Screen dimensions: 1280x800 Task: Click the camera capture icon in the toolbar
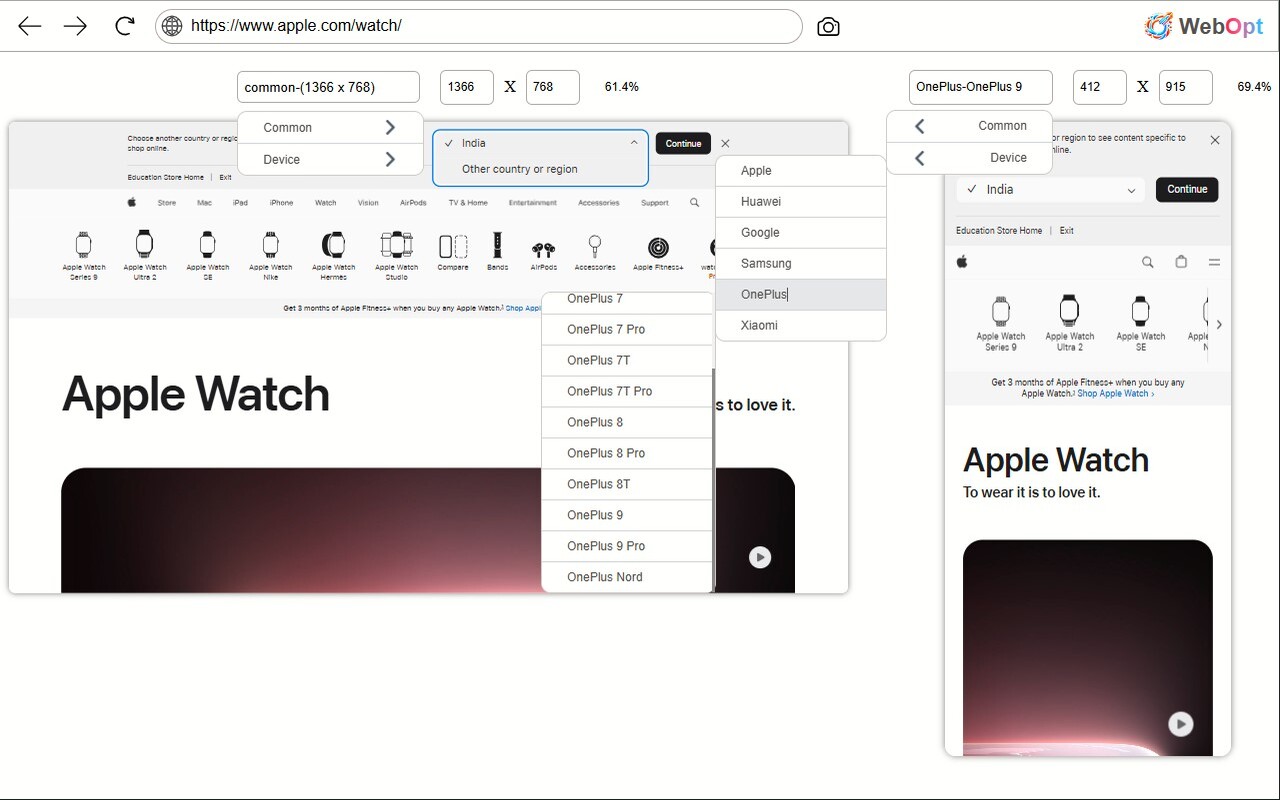[x=828, y=27]
